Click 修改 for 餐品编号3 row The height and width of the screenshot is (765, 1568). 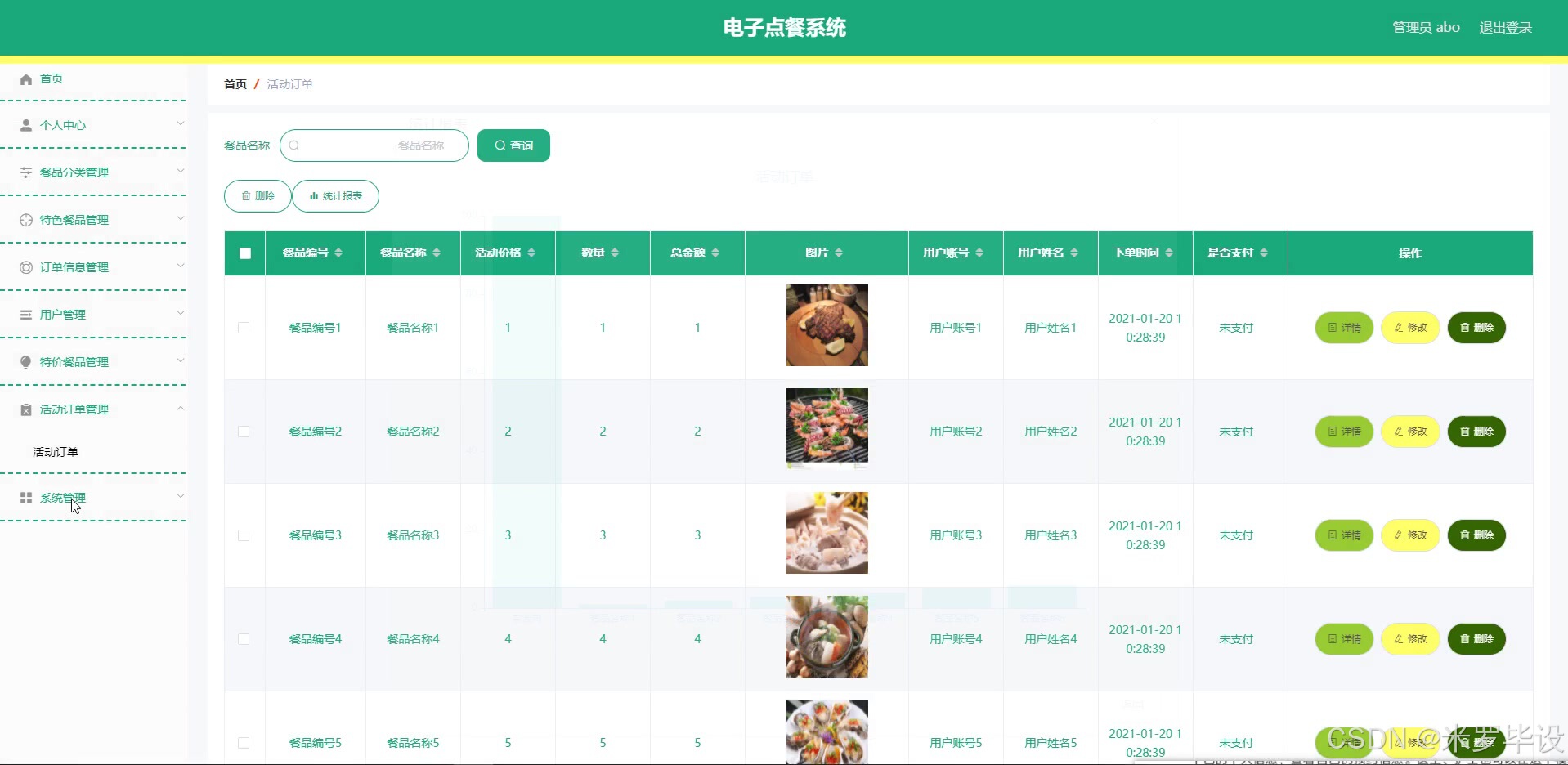click(1410, 535)
